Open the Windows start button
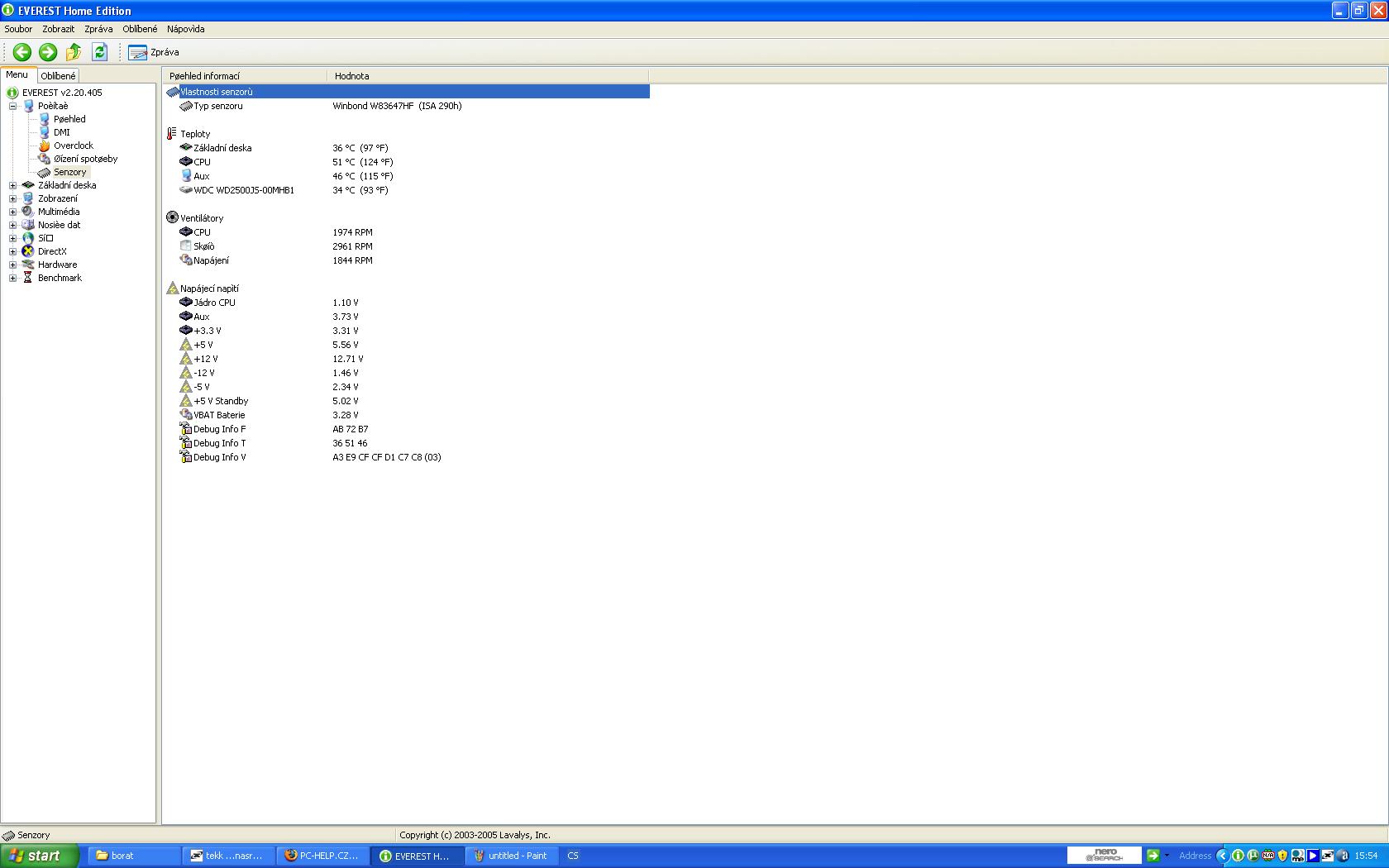1389x868 pixels. point(40,856)
